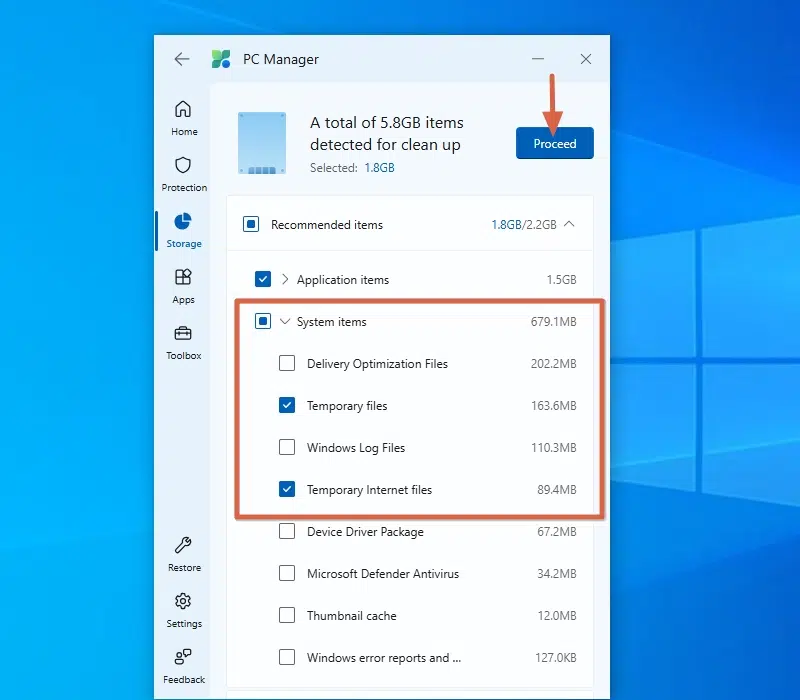Uncheck the Temporary files checkbox
The image size is (800, 700).
click(287, 406)
